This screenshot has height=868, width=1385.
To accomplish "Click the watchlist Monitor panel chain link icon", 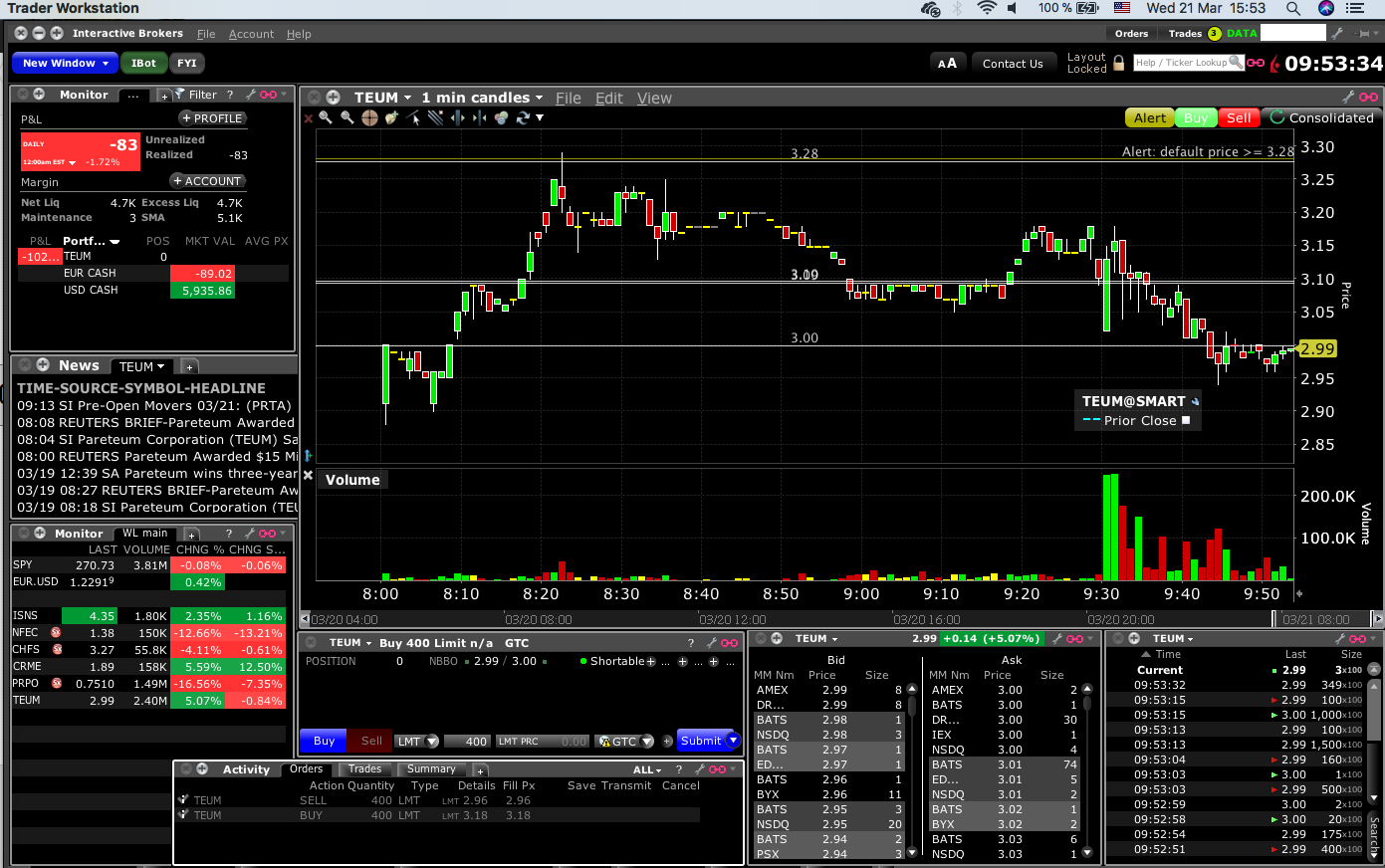I will [267, 534].
